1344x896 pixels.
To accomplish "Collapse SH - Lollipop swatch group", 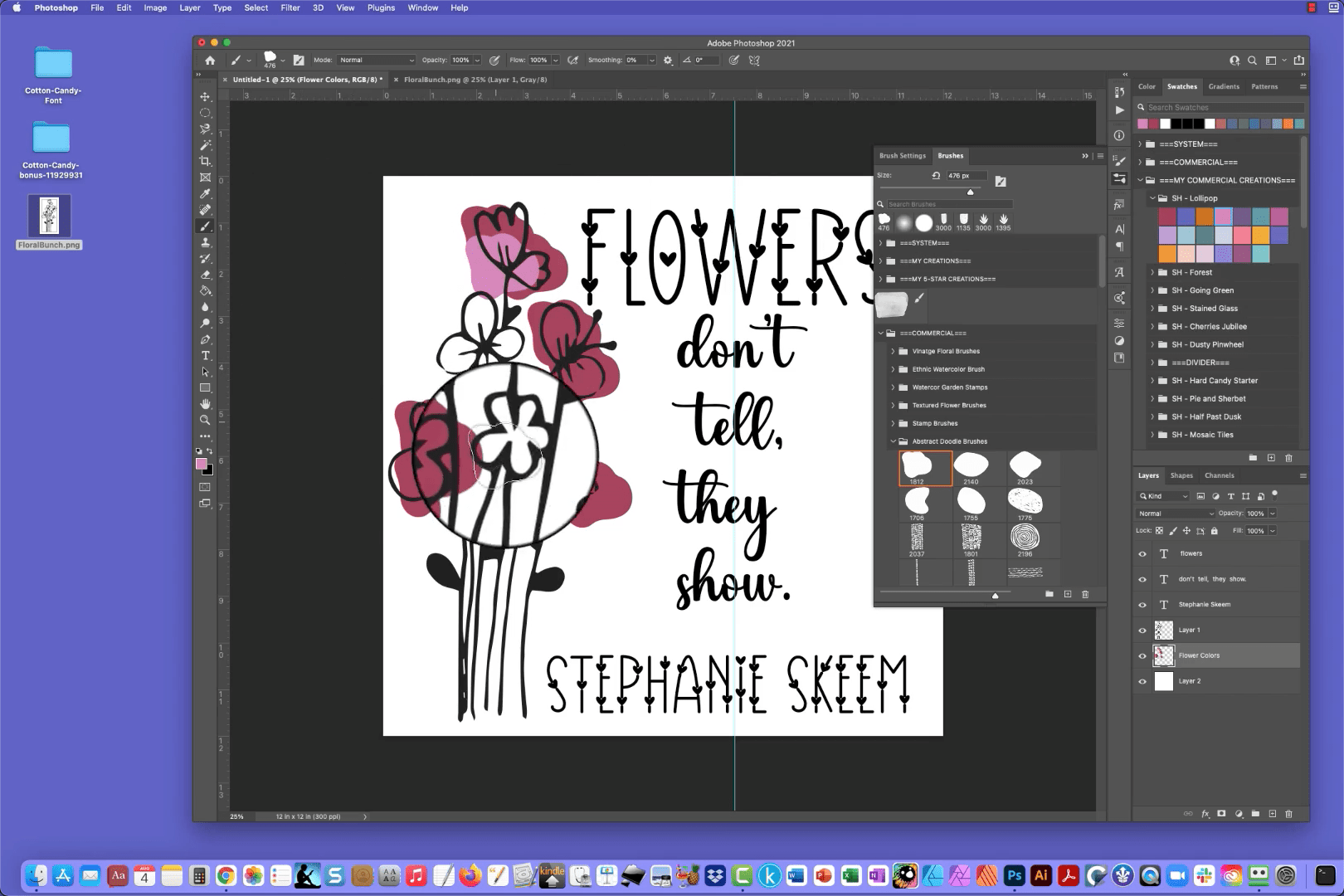I will (1152, 199).
